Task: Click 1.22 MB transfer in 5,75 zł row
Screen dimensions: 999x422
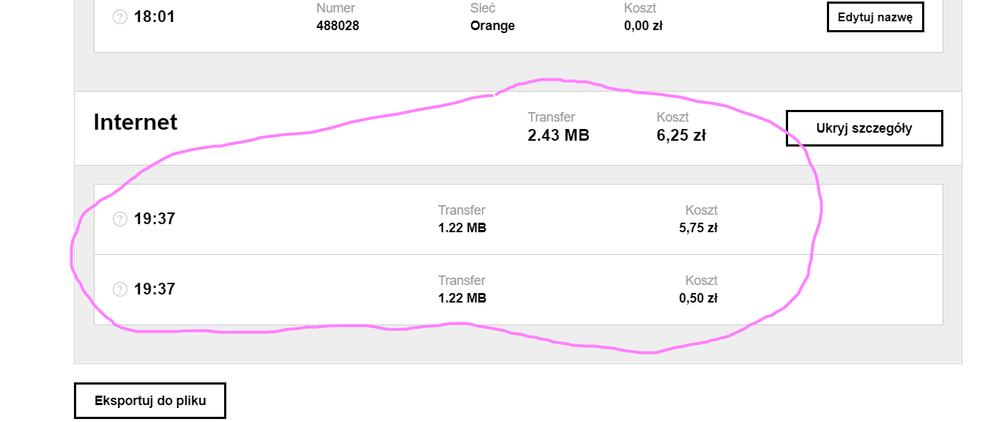Action: (x=462, y=227)
